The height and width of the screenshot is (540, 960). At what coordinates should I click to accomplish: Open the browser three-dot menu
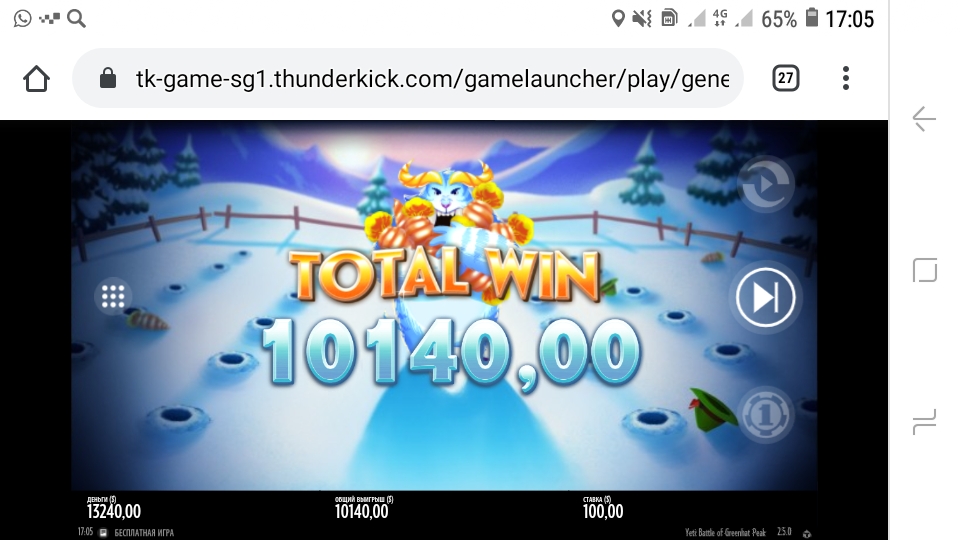point(846,78)
